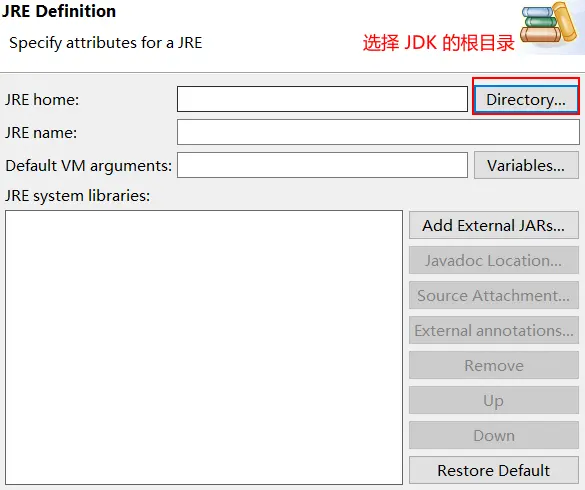Click the stacked books library icon
585x490 pixels.
(x=550, y=23)
